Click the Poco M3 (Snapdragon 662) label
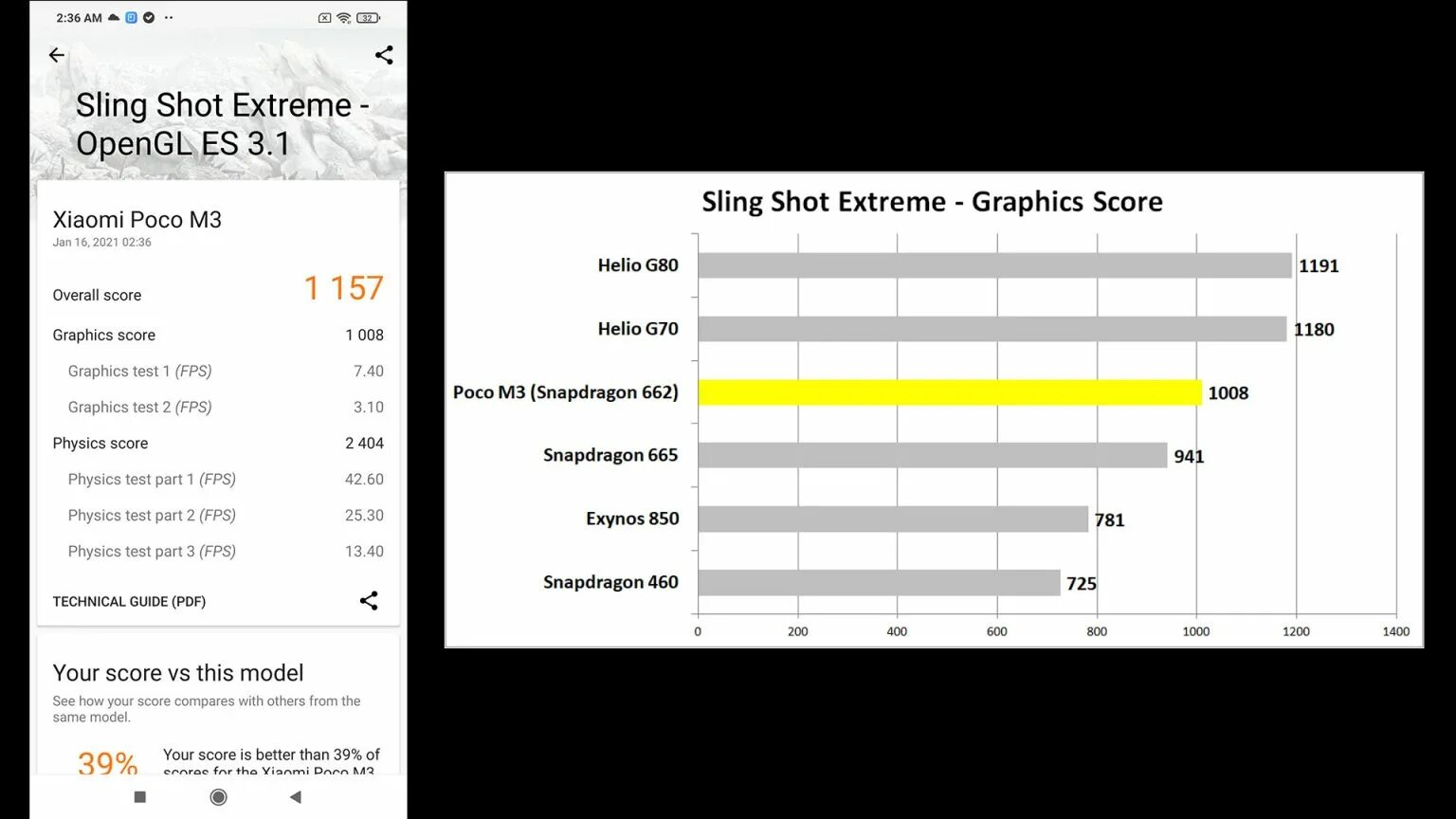The width and height of the screenshot is (1456, 819). (x=566, y=392)
